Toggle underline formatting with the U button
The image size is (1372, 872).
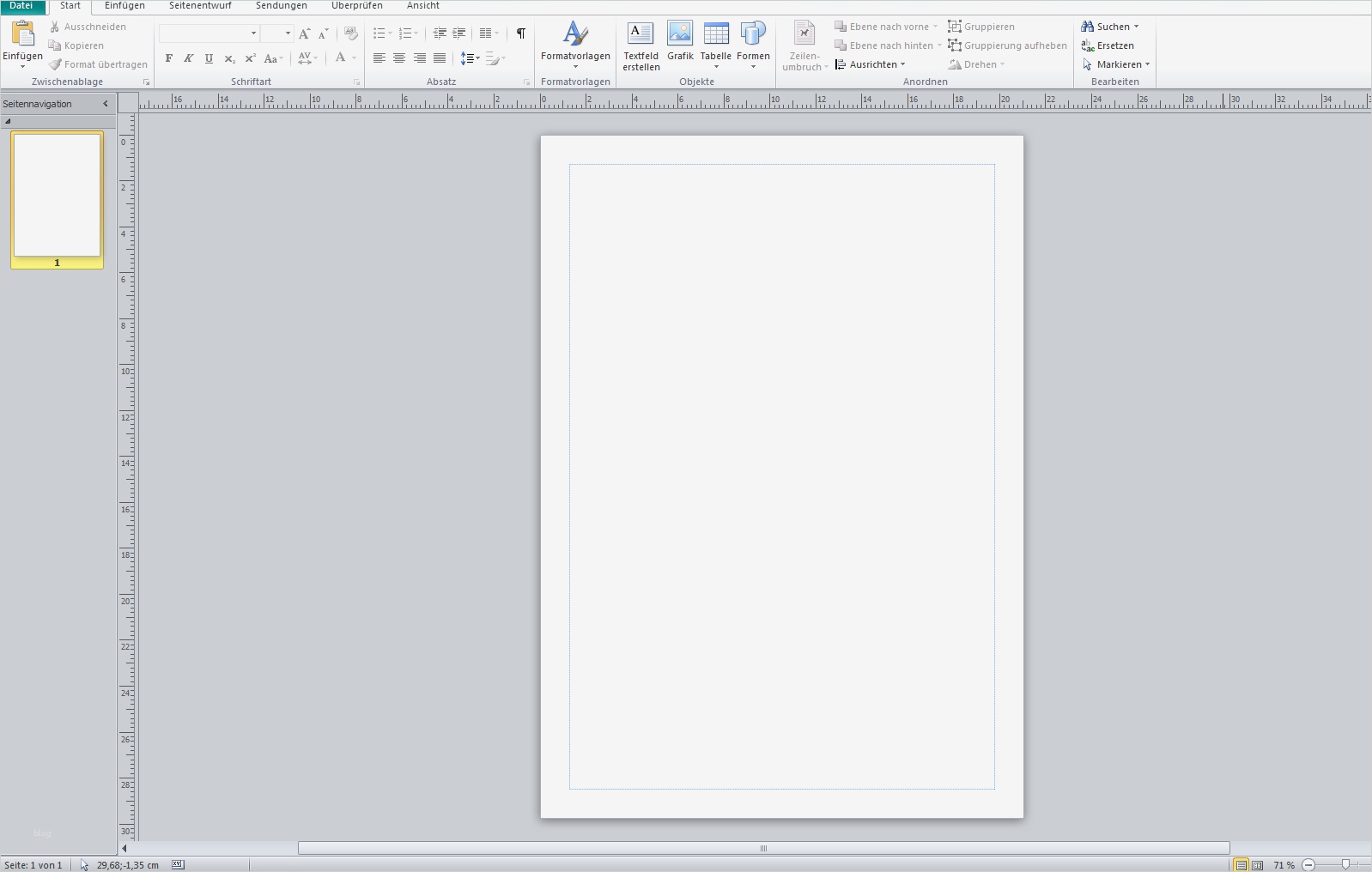[209, 58]
